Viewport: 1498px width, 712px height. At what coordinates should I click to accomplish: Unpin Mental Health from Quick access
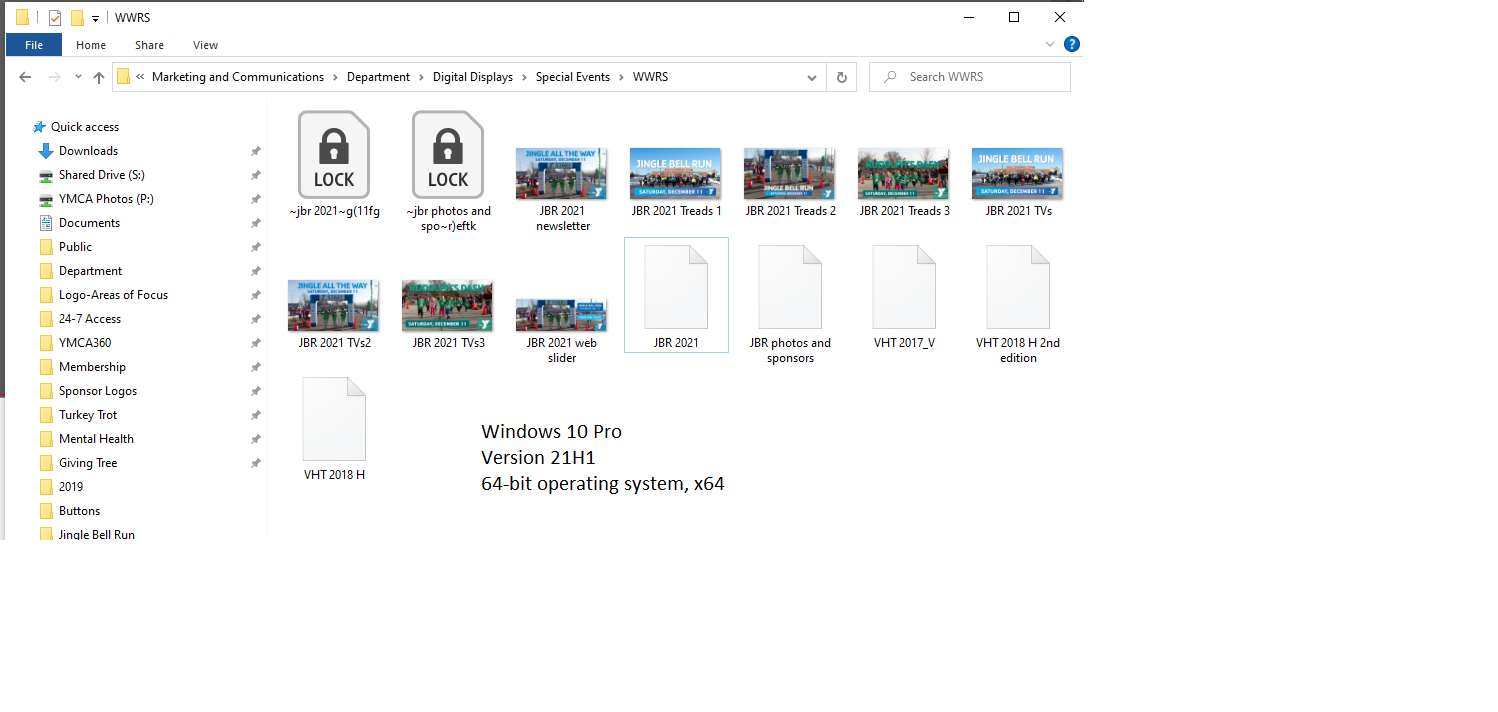[256, 438]
